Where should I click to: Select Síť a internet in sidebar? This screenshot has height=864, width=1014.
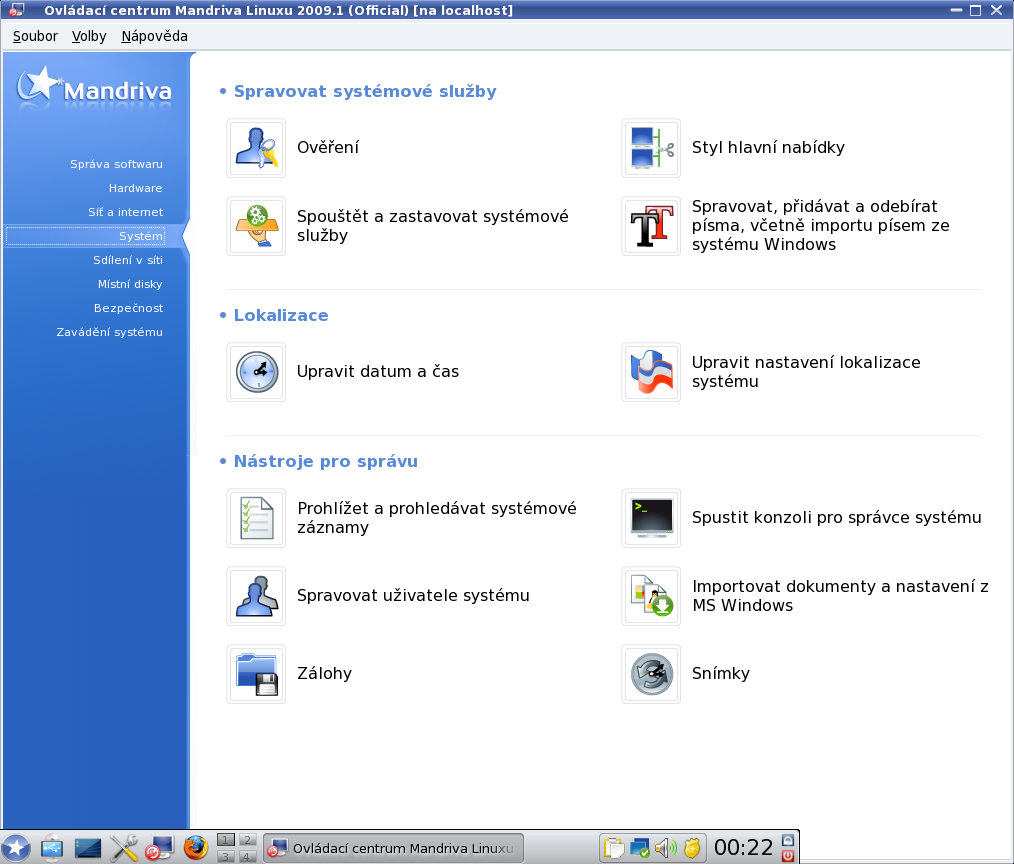tap(125, 212)
